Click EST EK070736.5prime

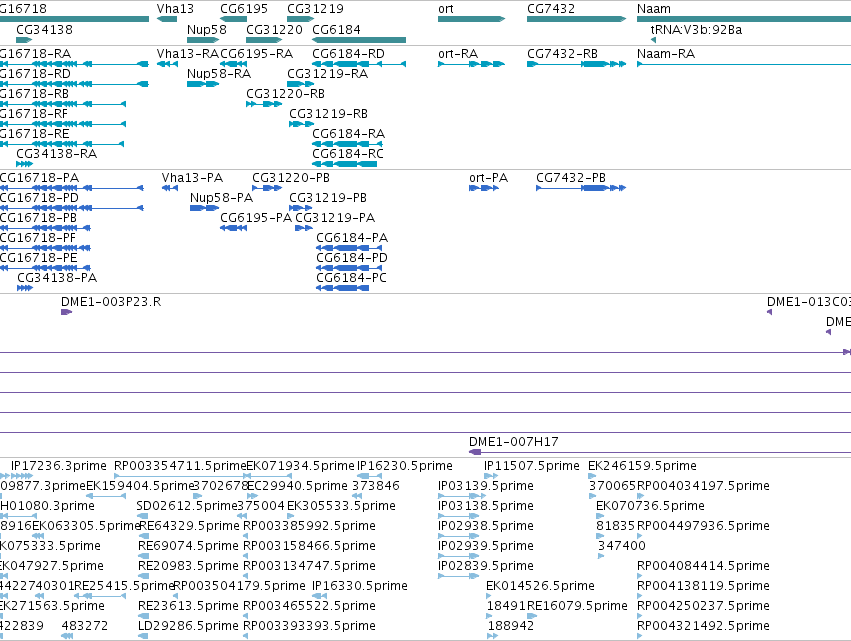coord(650,506)
